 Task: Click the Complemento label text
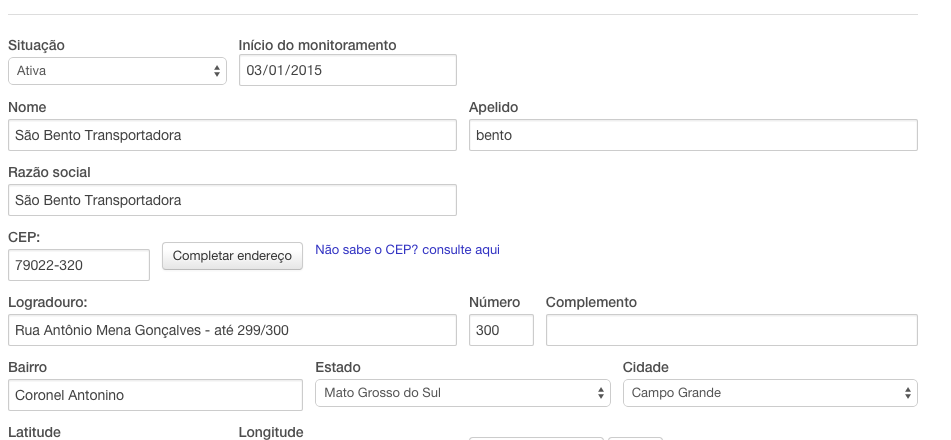[x=591, y=302]
